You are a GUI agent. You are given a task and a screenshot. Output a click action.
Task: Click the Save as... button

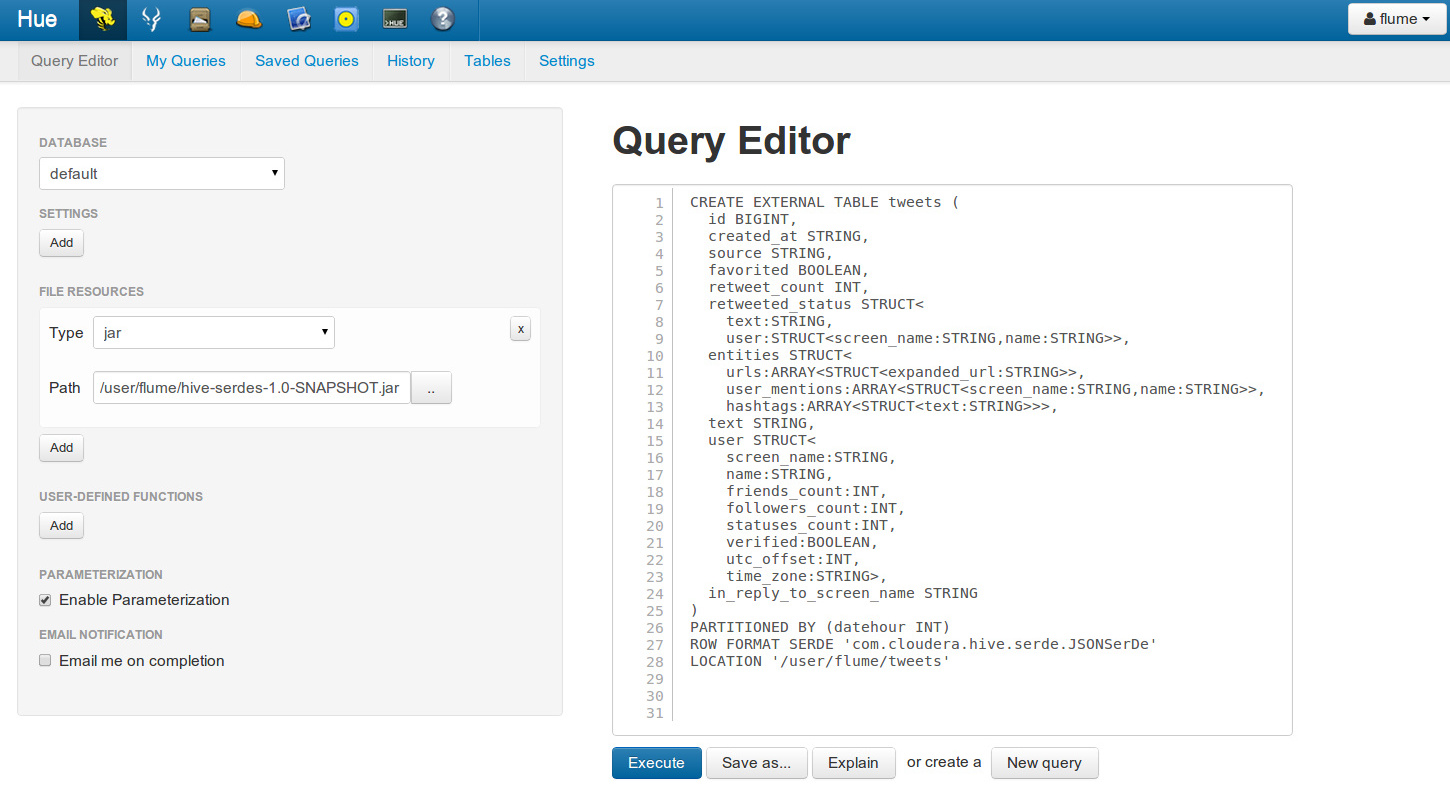click(757, 763)
